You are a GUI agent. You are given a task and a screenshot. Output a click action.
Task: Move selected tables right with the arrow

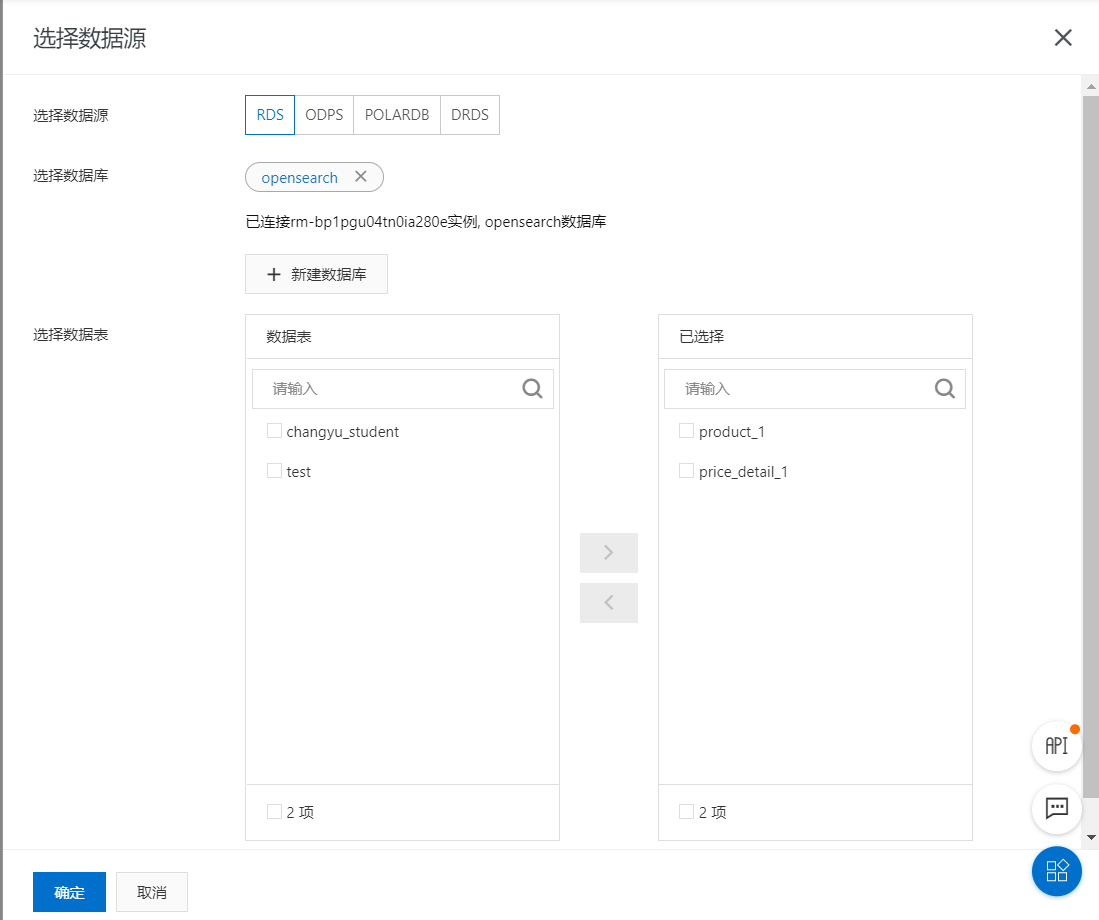pyautogui.click(x=608, y=552)
